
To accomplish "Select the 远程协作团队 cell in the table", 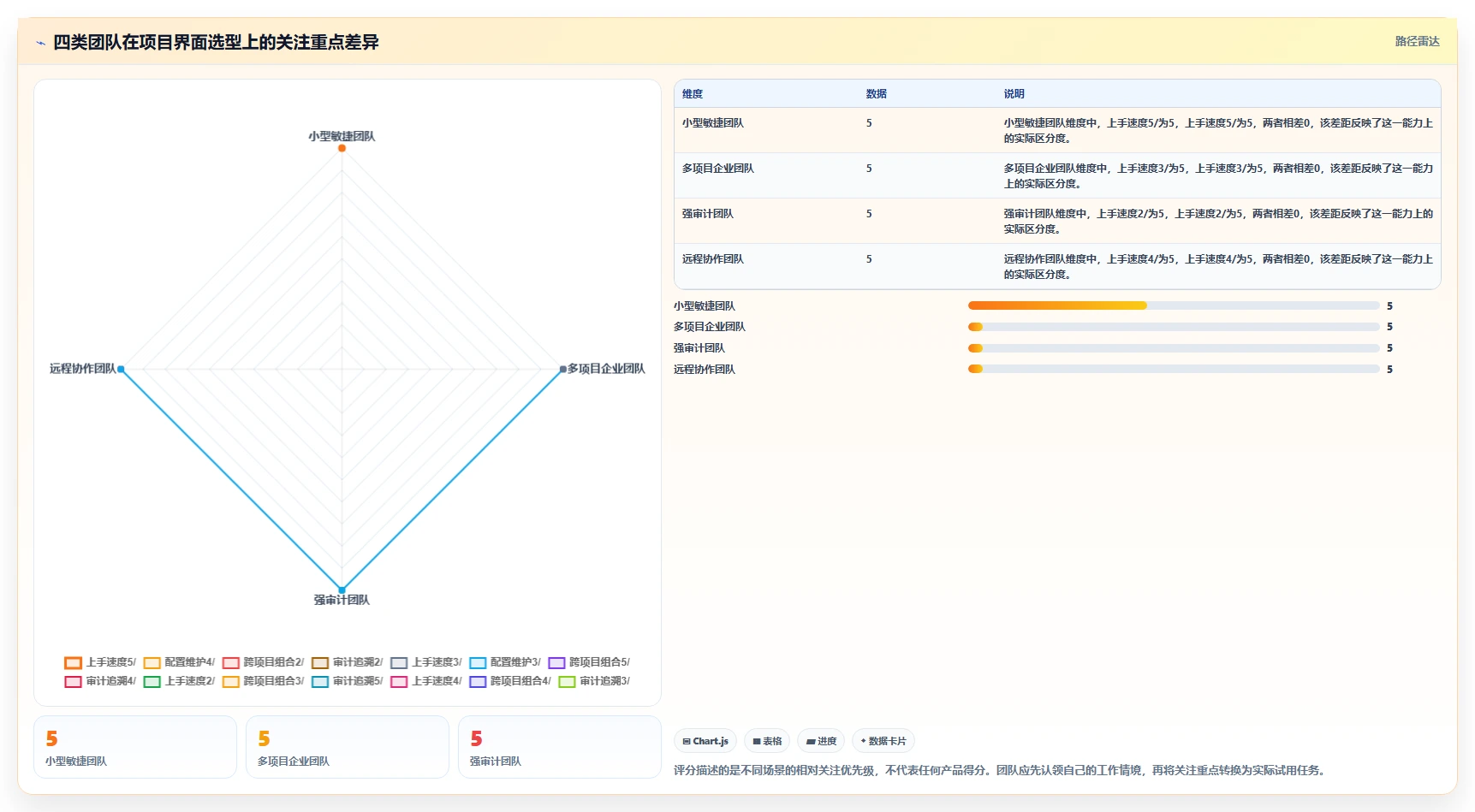I will point(713,259).
